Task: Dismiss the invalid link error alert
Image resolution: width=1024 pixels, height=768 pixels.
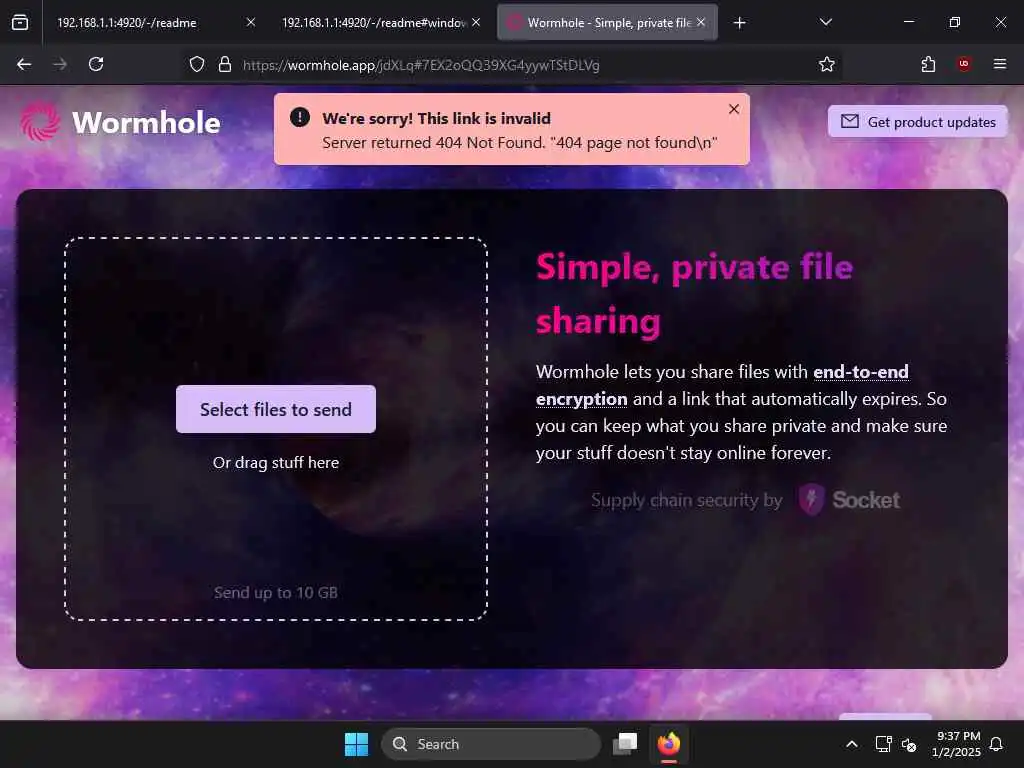Action: (734, 109)
